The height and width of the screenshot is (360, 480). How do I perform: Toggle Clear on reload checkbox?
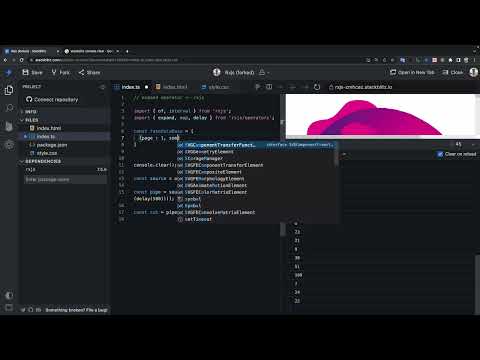[x=440, y=154]
